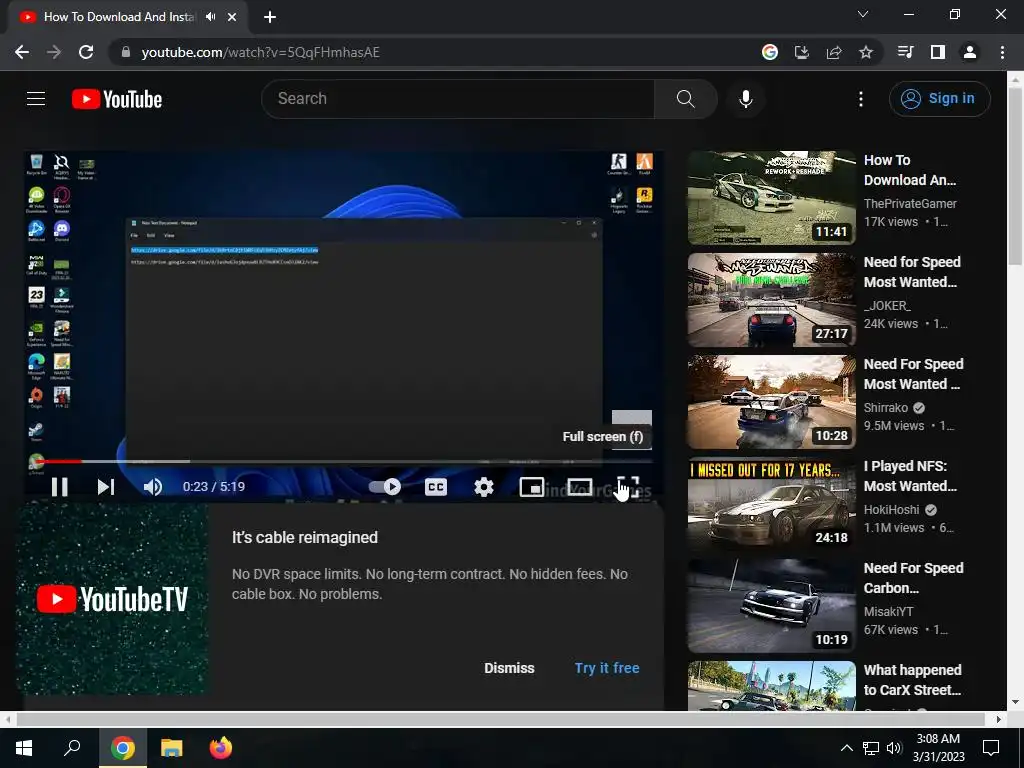Screen dimensions: 1024x768
Task: Open system volume tray icon
Action: tap(894, 748)
